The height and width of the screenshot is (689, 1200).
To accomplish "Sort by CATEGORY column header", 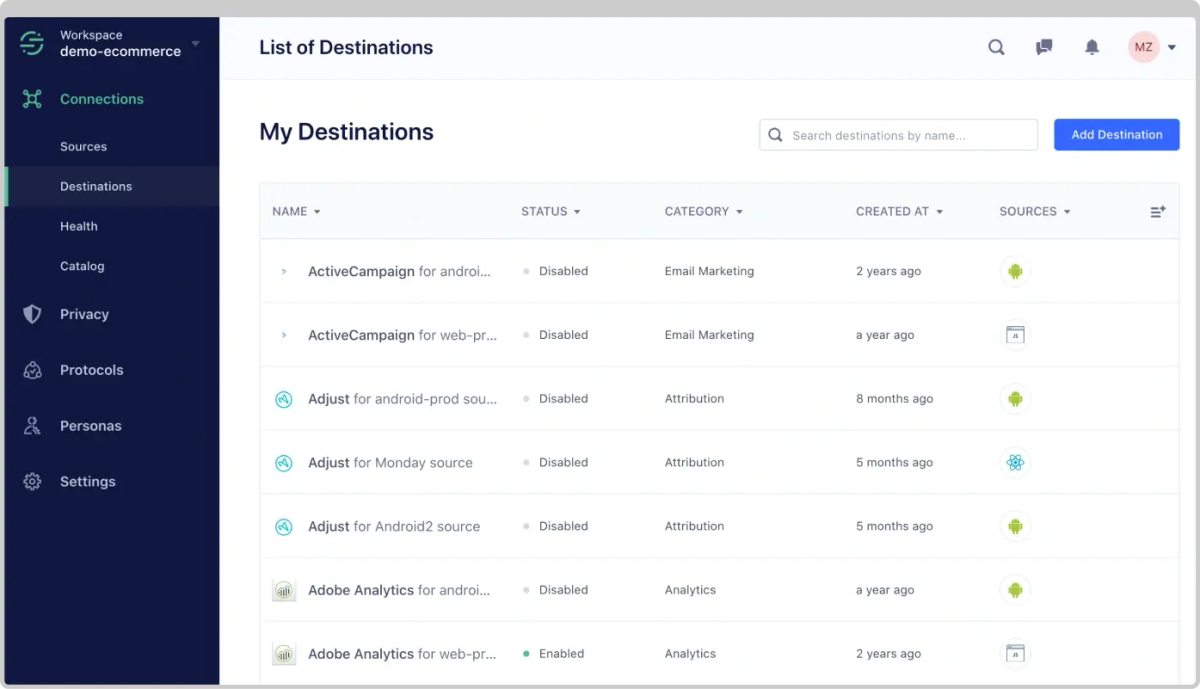I will coord(704,211).
